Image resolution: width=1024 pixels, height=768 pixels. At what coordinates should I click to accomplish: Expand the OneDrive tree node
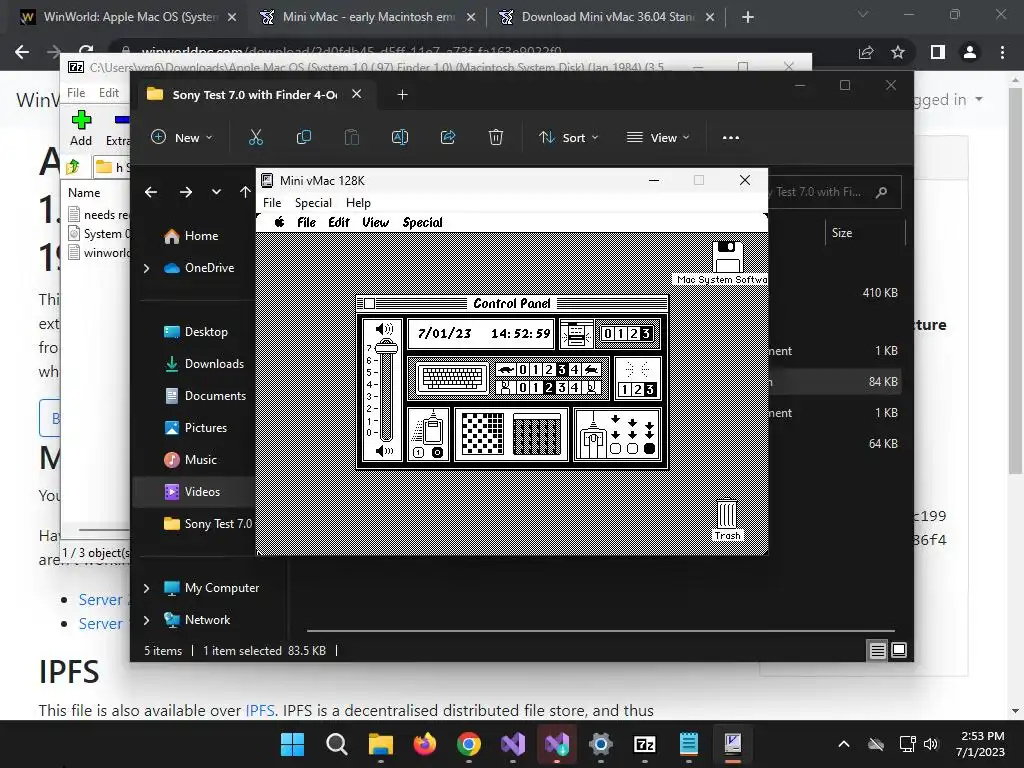(146, 268)
